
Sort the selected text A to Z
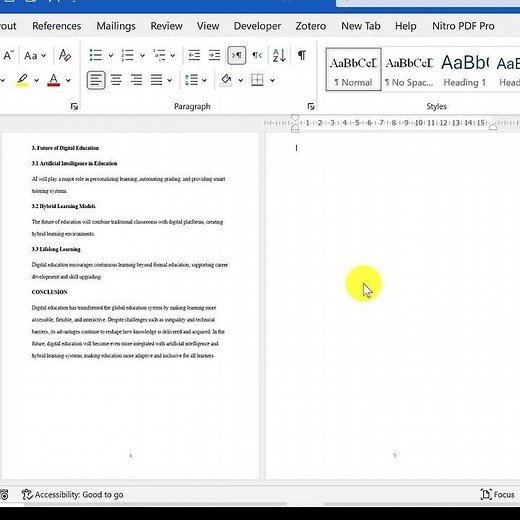[279, 55]
